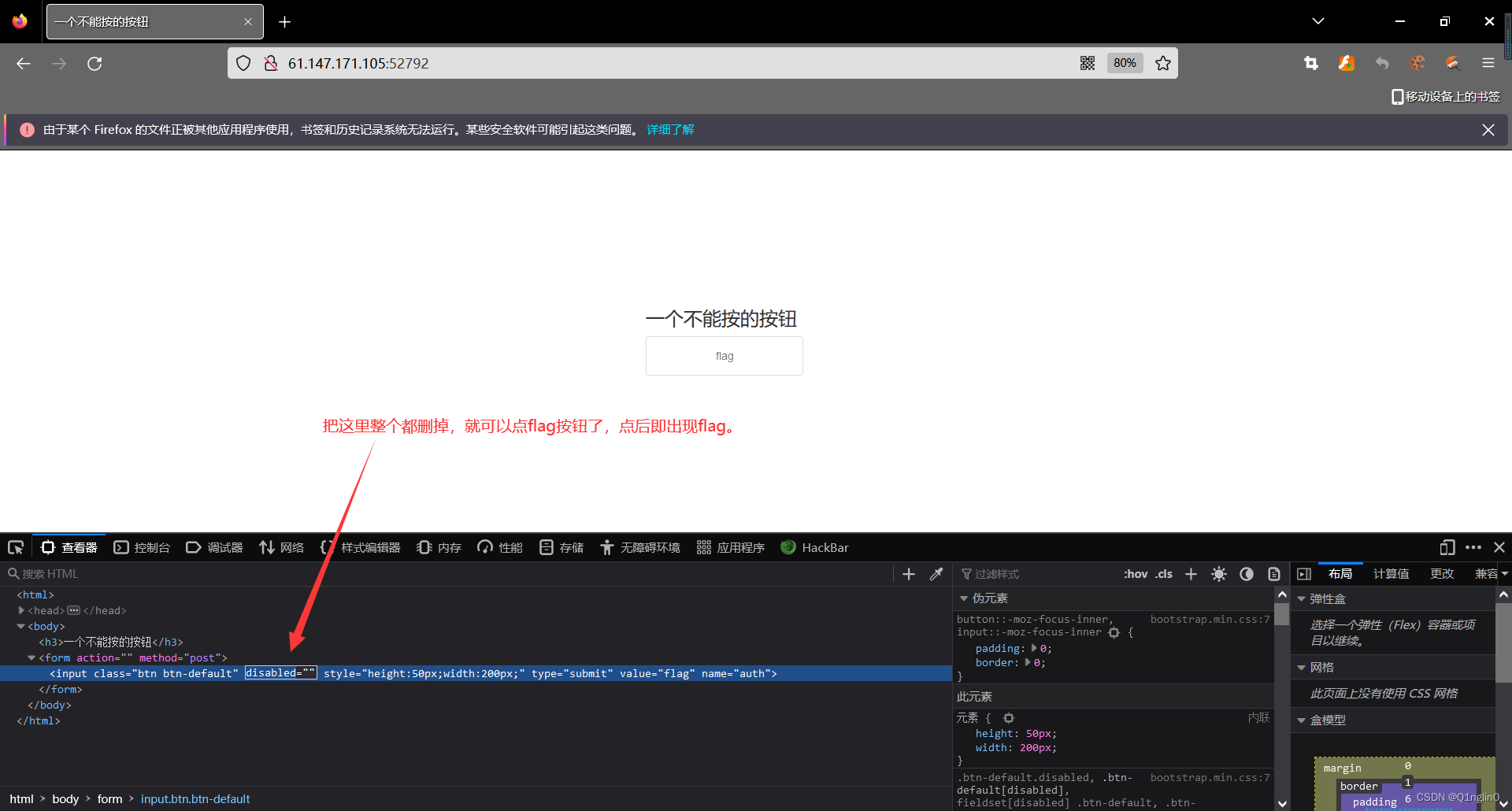Open a new browser tab

pyautogui.click(x=285, y=22)
